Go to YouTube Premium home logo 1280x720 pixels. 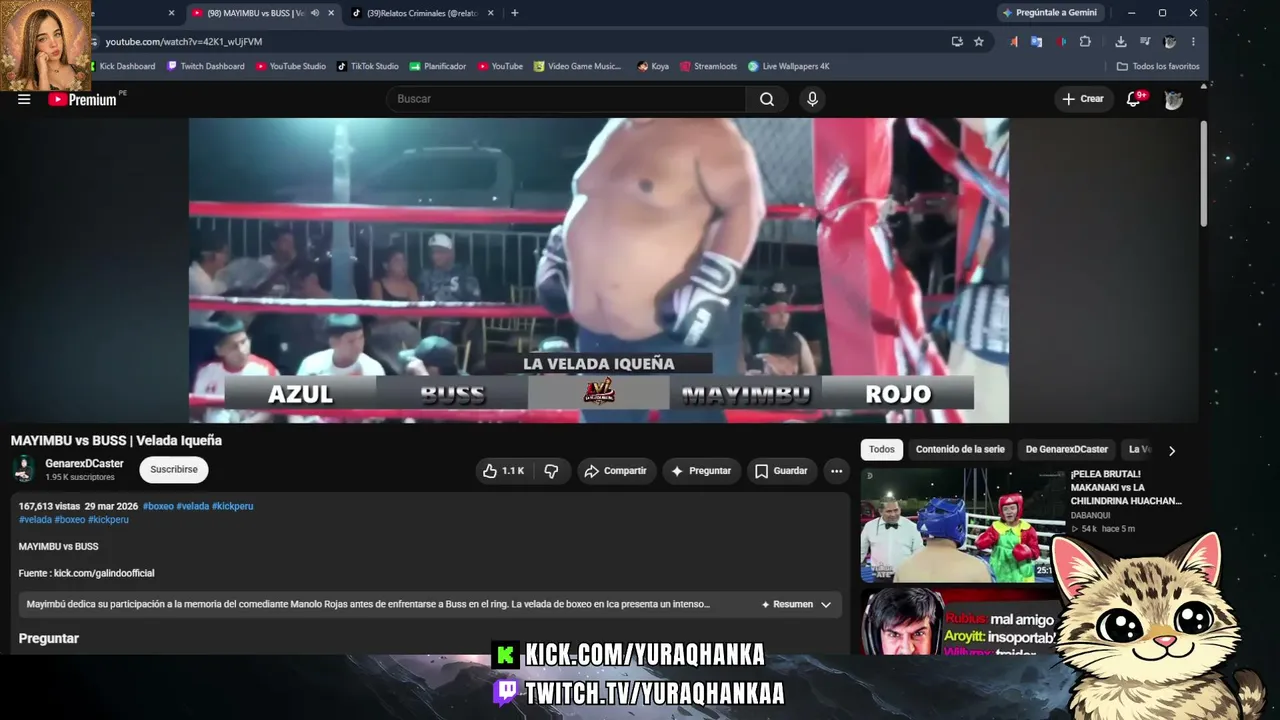click(x=82, y=99)
